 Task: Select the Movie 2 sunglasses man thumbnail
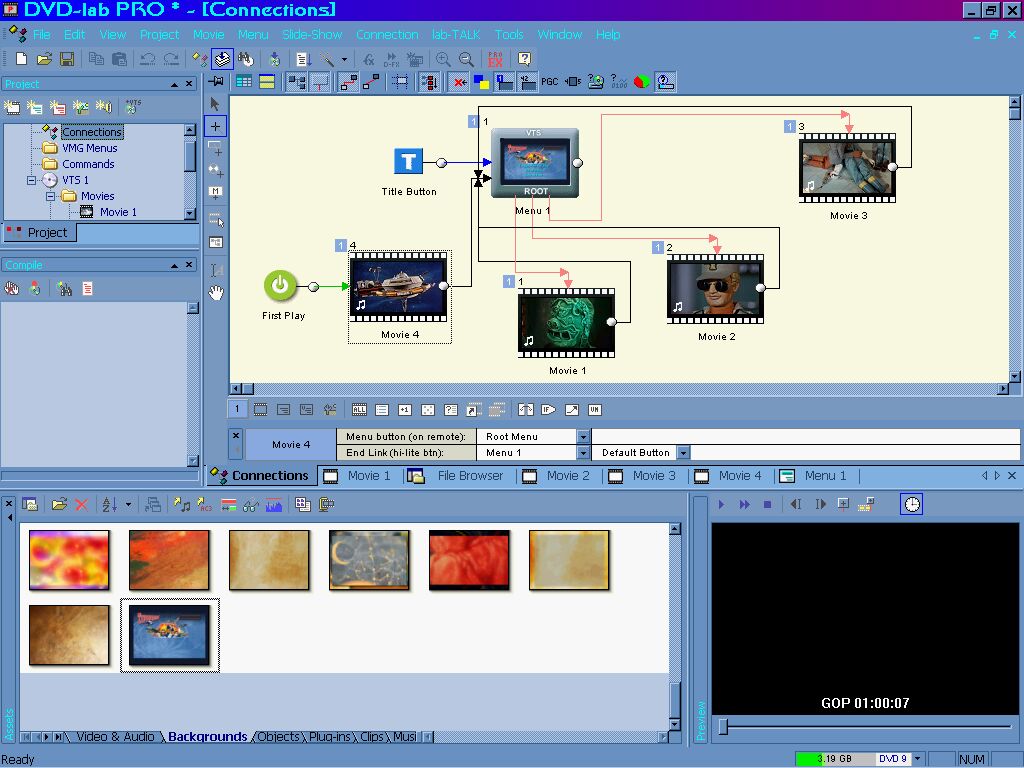coord(715,289)
